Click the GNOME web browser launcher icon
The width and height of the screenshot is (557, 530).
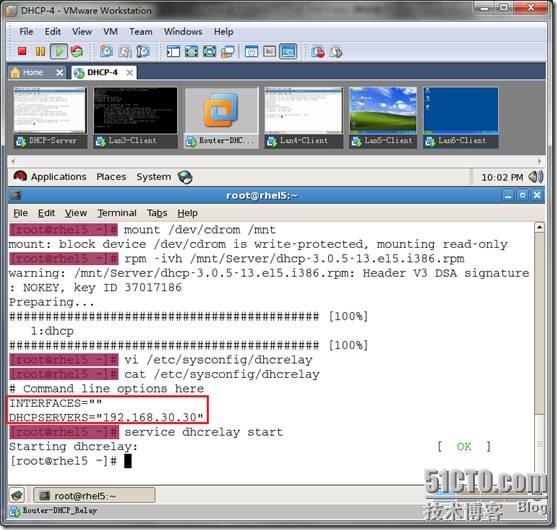point(185,177)
